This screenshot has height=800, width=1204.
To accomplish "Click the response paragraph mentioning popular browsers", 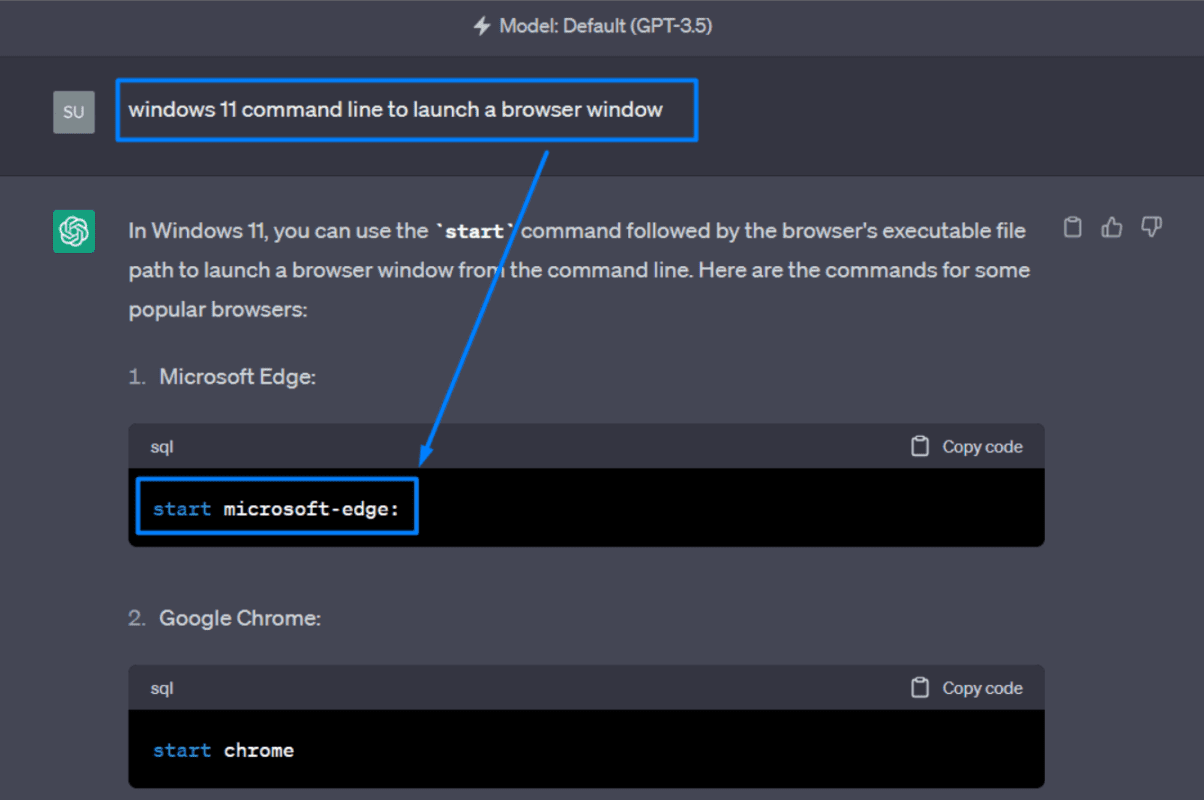I will pos(579,270).
